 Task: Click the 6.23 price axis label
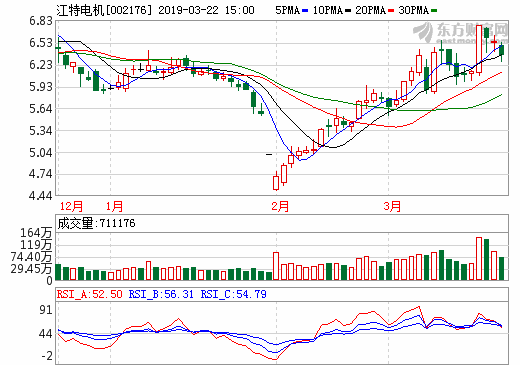(x=41, y=65)
